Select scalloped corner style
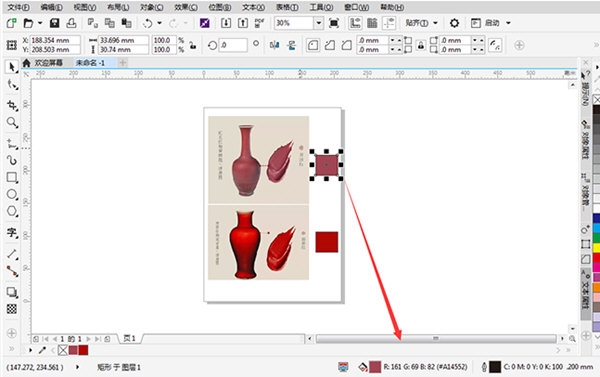 (x=330, y=46)
